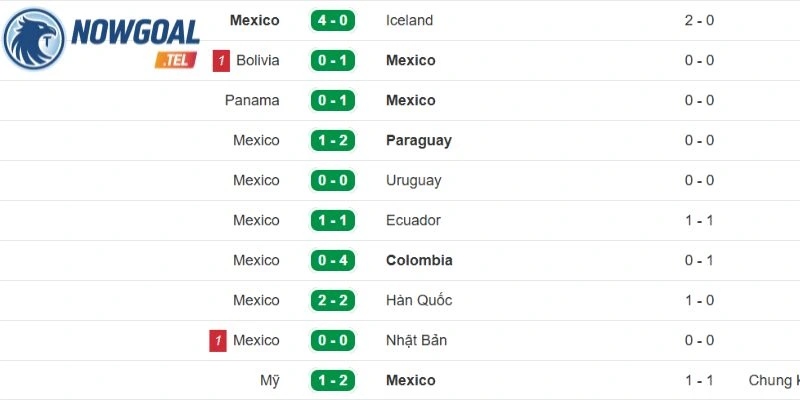Select the Paraguay team name

(419, 141)
